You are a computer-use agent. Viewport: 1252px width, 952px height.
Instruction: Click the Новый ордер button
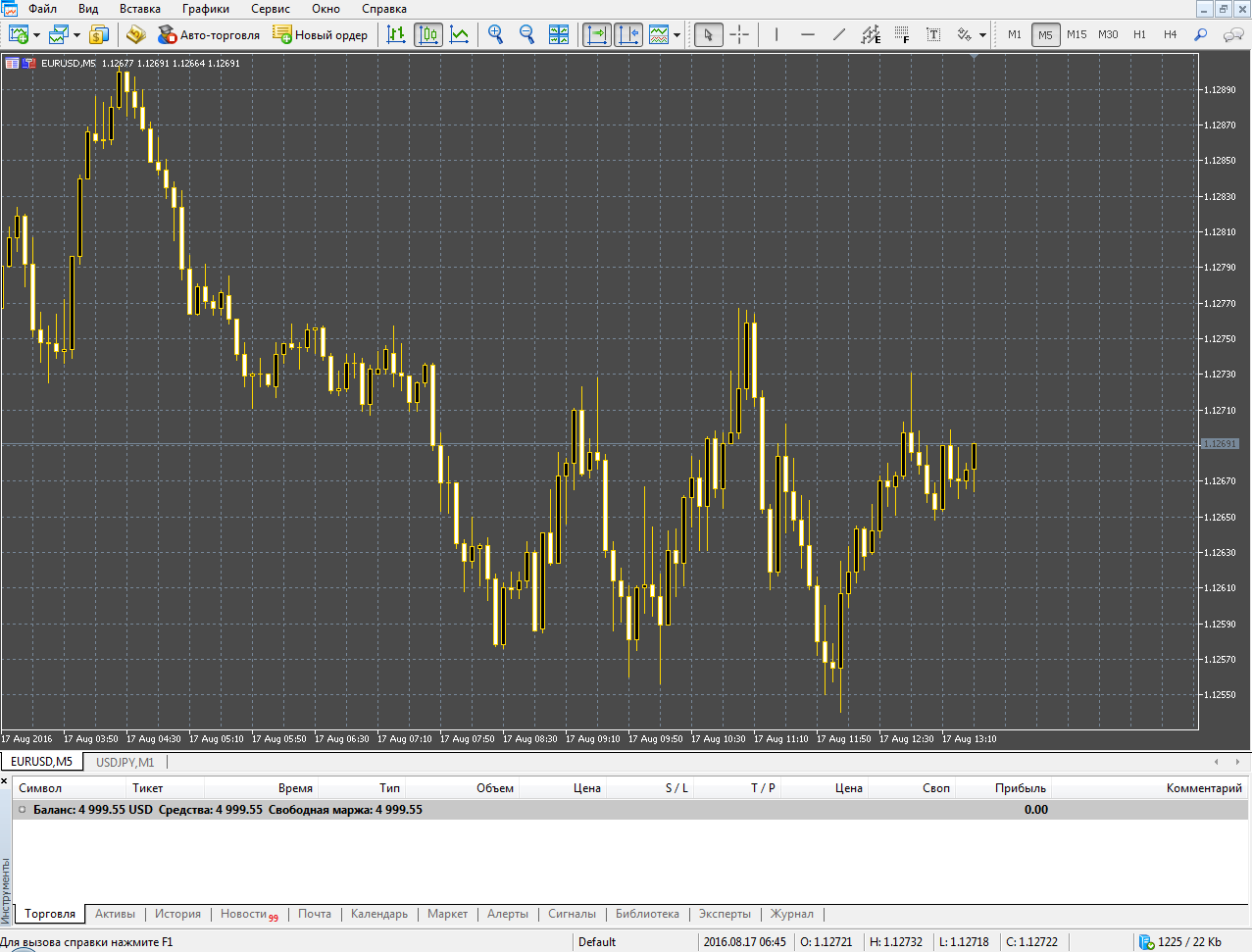320,34
